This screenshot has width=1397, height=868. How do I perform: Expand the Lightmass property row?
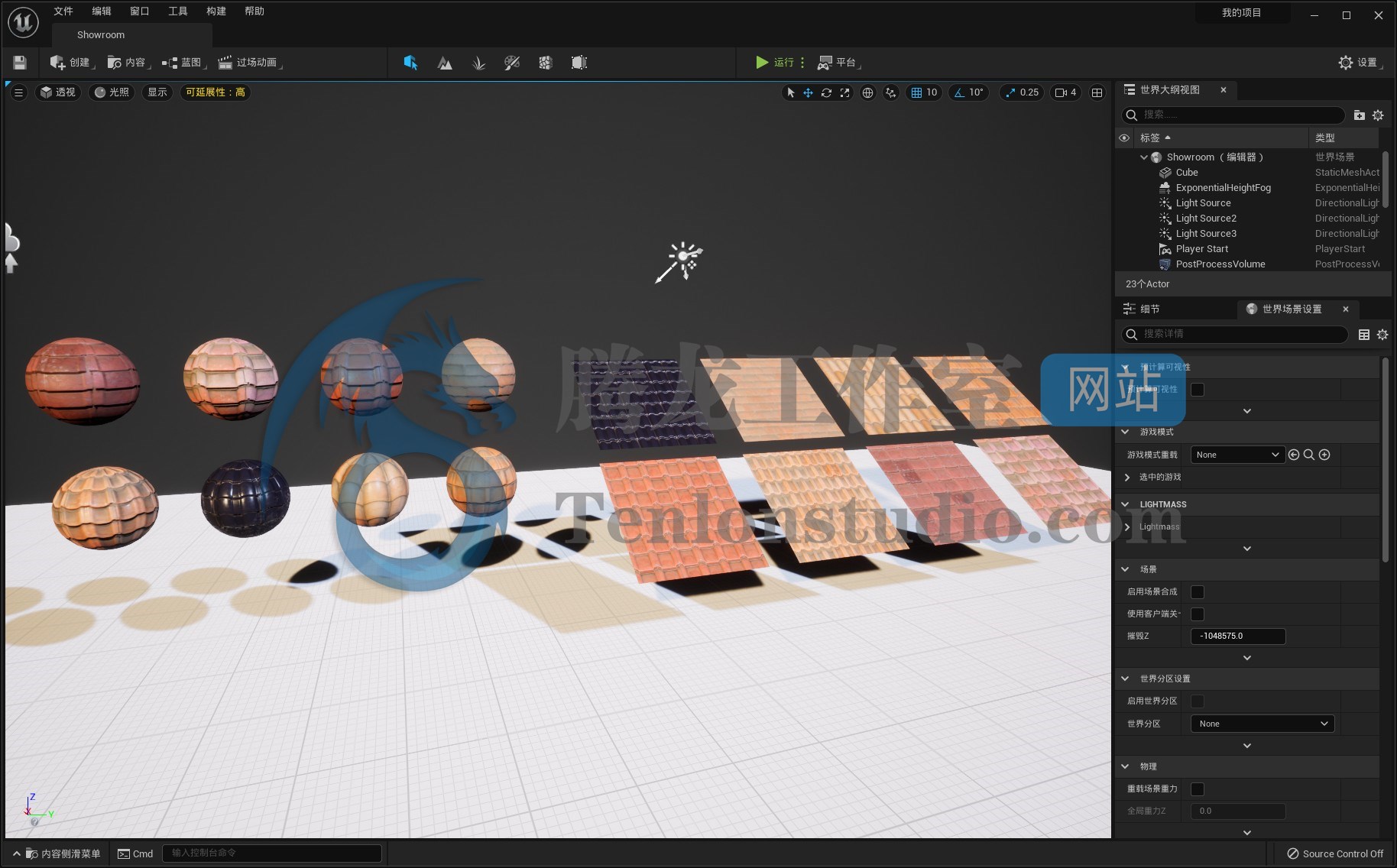pos(1127,527)
